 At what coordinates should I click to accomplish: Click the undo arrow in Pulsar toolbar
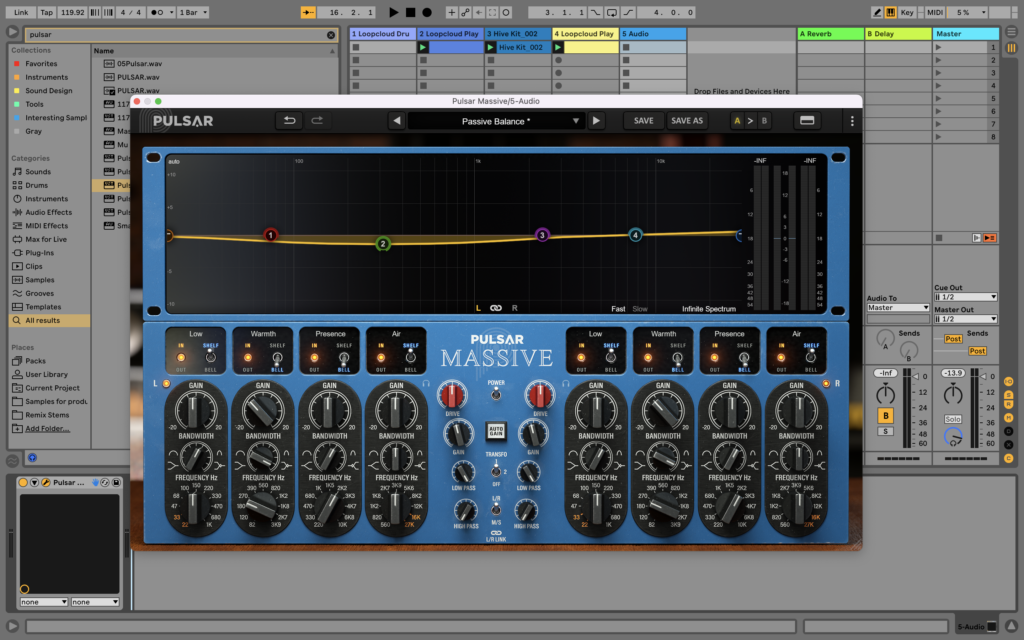click(289, 121)
